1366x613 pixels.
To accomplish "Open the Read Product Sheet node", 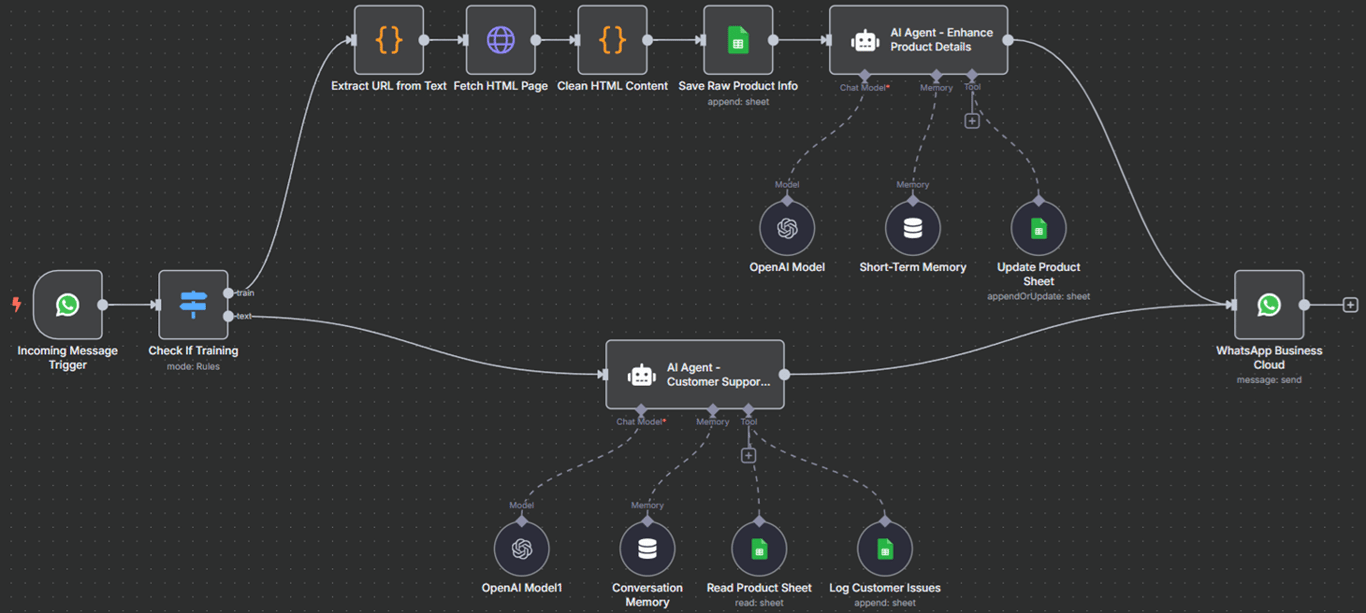I will click(x=758, y=547).
